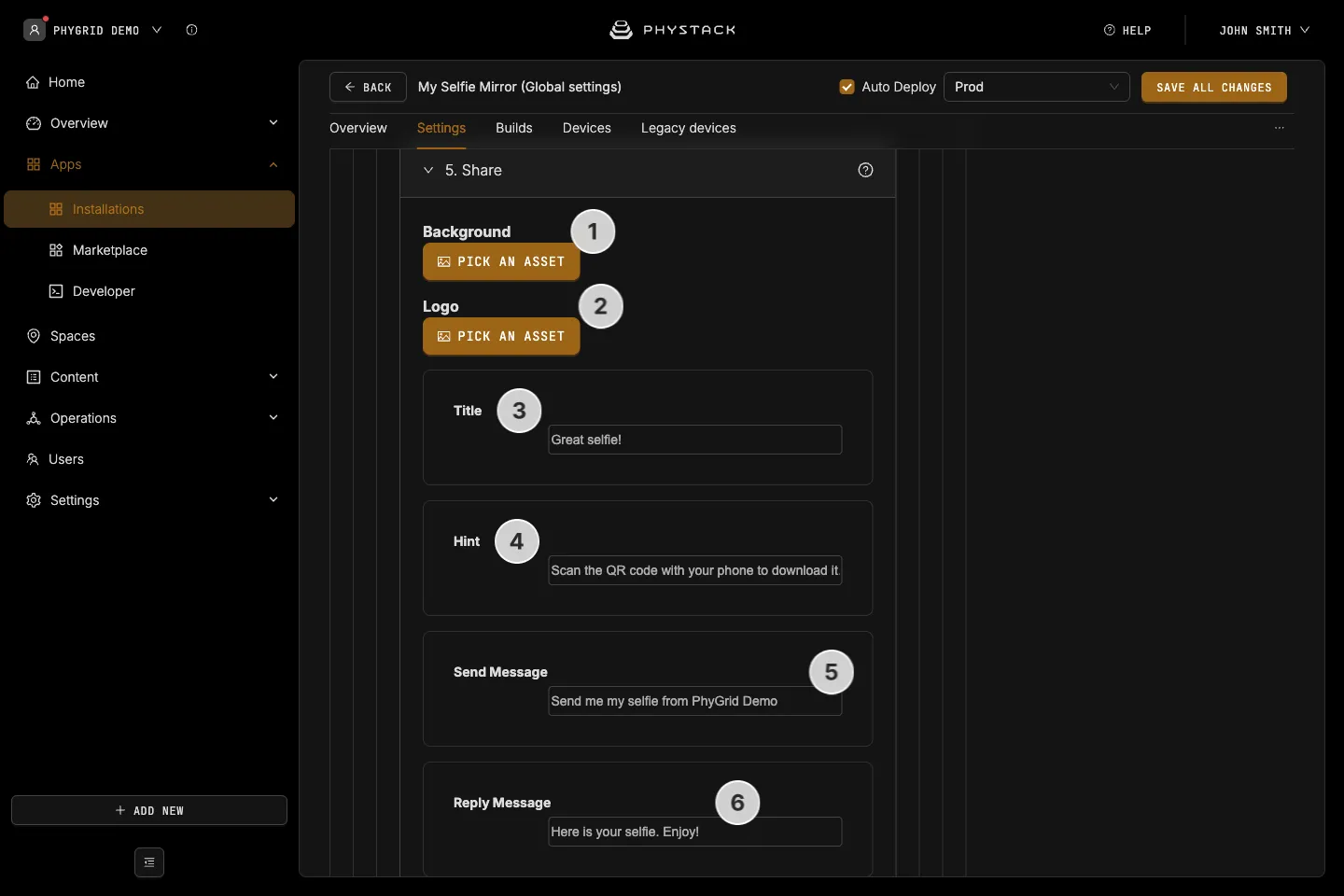Click the Operations network icon
This screenshot has height=896, width=1344.
(x=34, y=418)
